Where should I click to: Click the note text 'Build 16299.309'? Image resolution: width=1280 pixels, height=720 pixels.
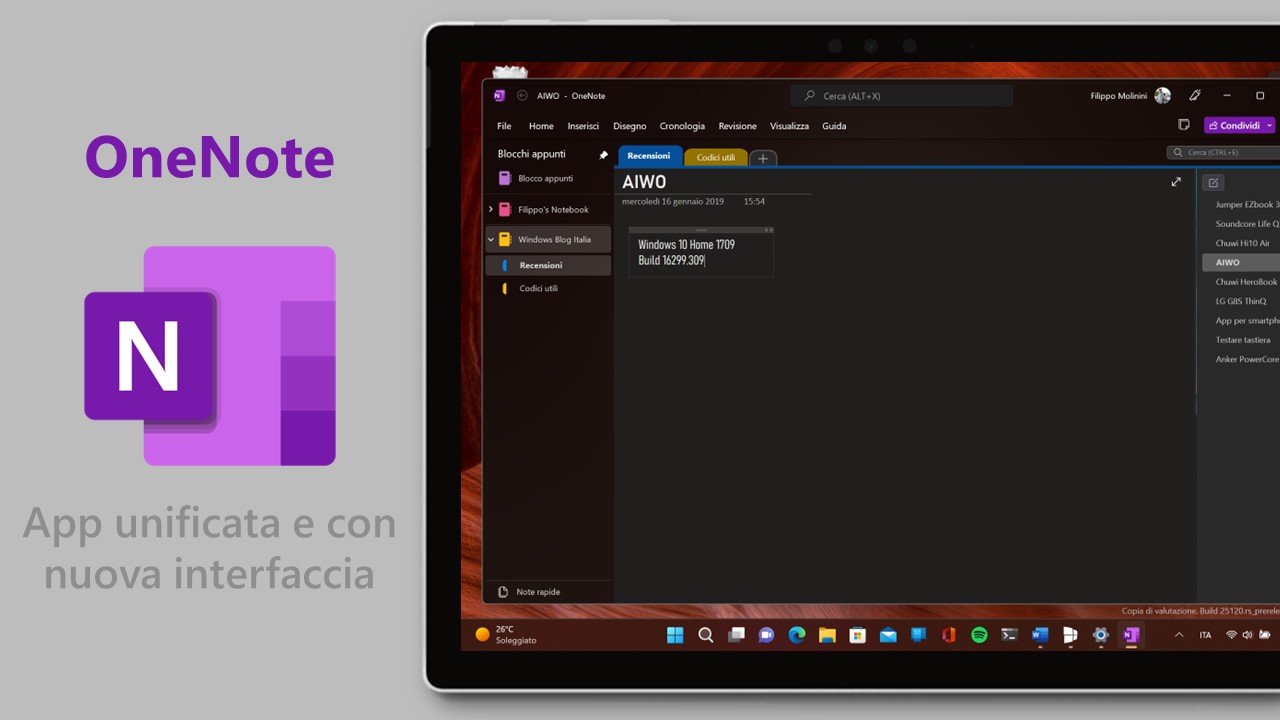[x=671, y=261]
